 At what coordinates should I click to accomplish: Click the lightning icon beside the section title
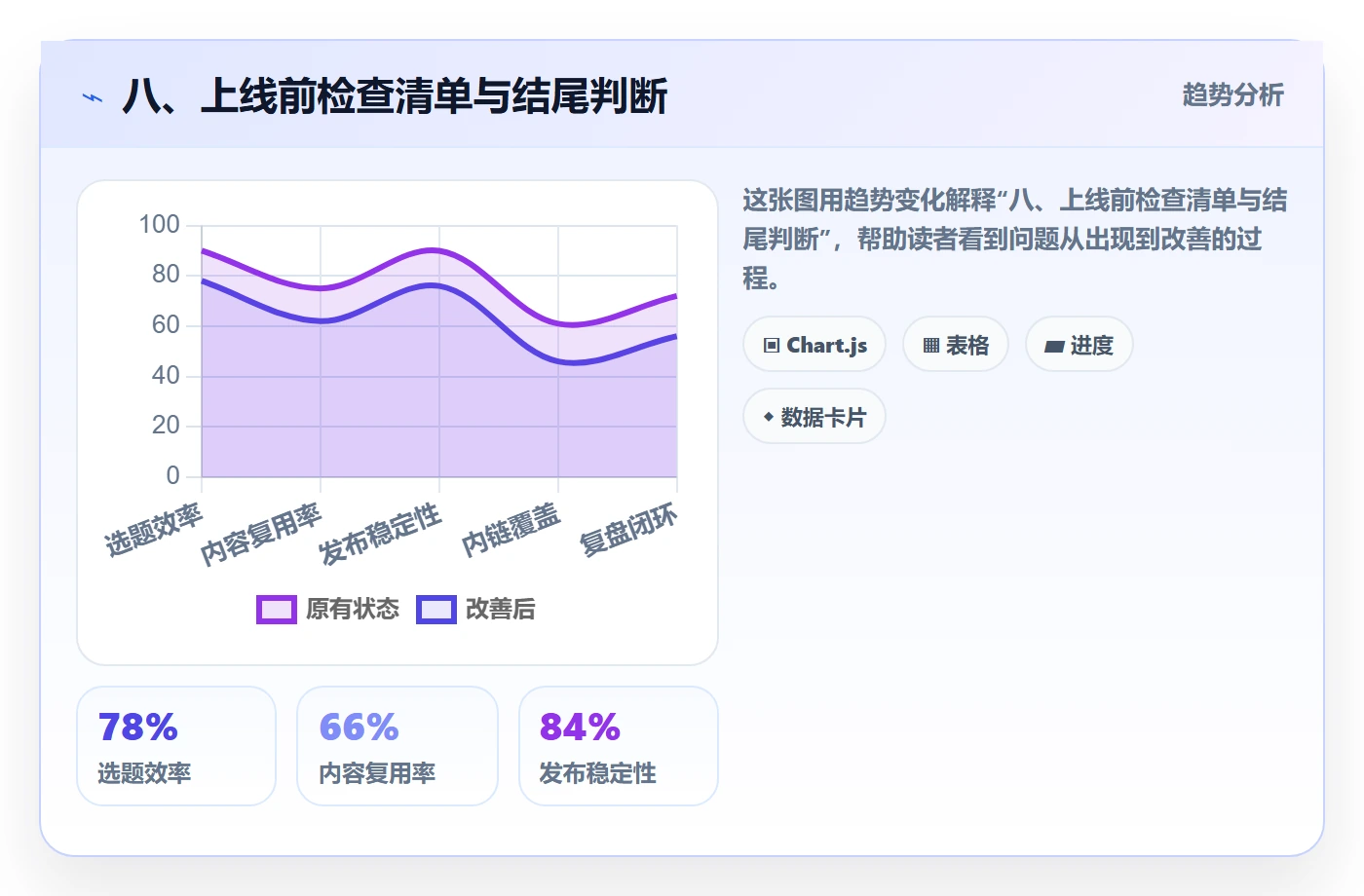93,97
